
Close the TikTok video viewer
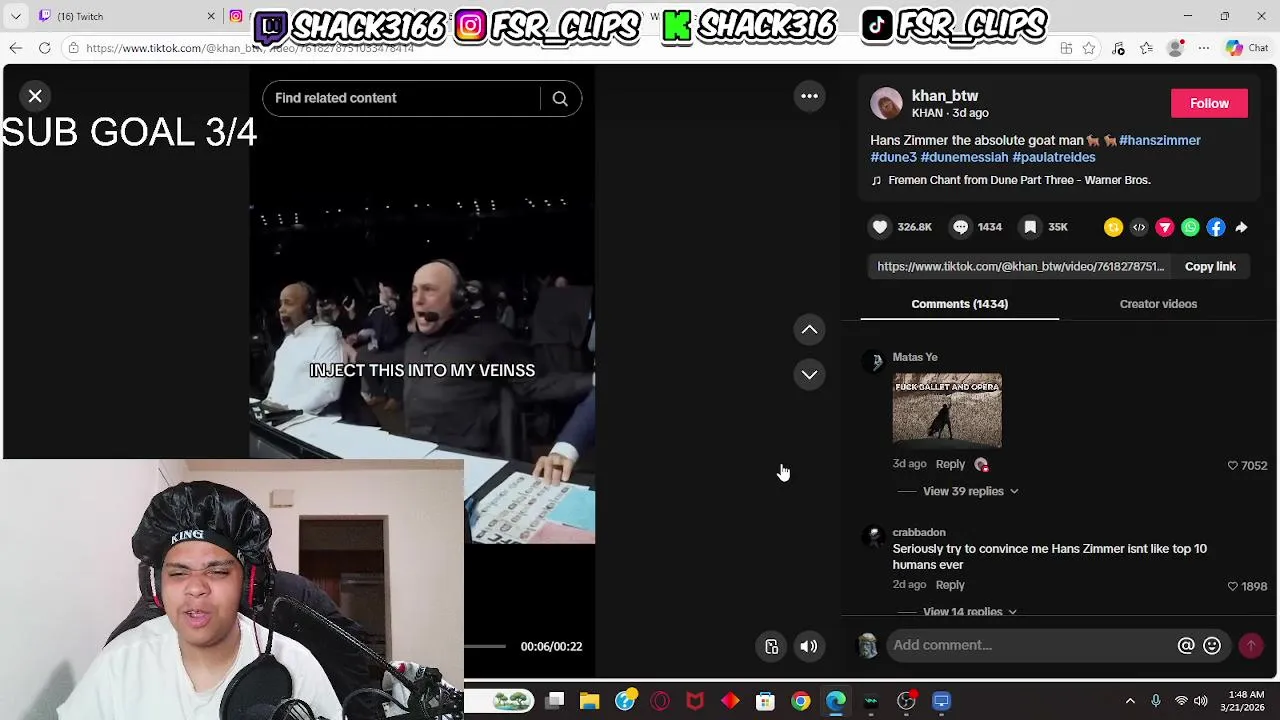coord(35,96)
